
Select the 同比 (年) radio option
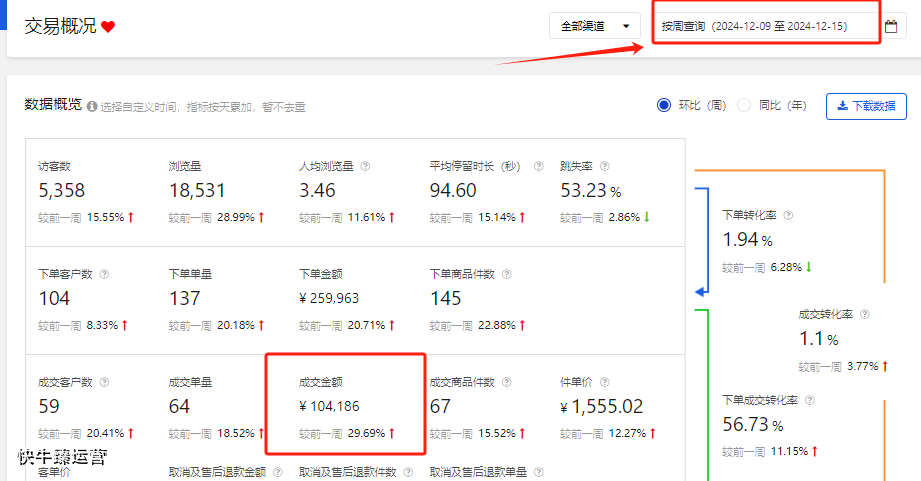[x=744, y=105]
